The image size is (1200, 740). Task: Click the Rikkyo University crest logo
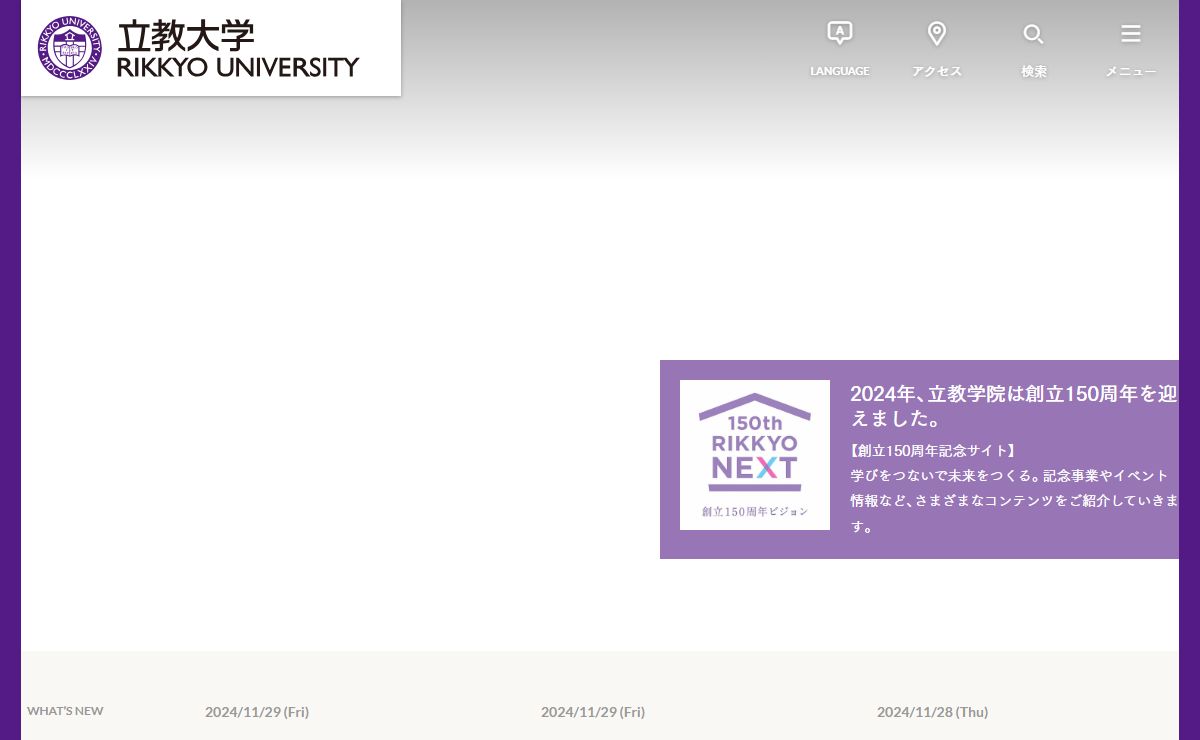tap(70, 48)
